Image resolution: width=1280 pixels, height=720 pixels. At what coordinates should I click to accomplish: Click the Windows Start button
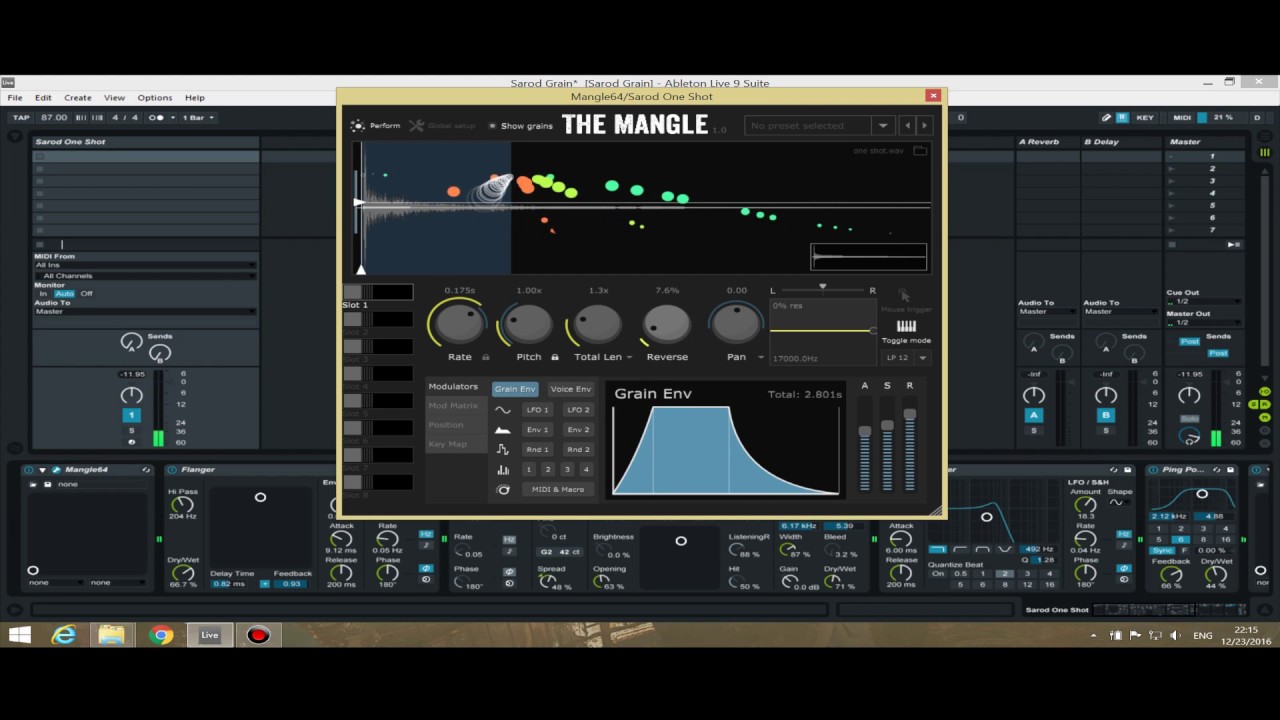[x=19, y=635]
